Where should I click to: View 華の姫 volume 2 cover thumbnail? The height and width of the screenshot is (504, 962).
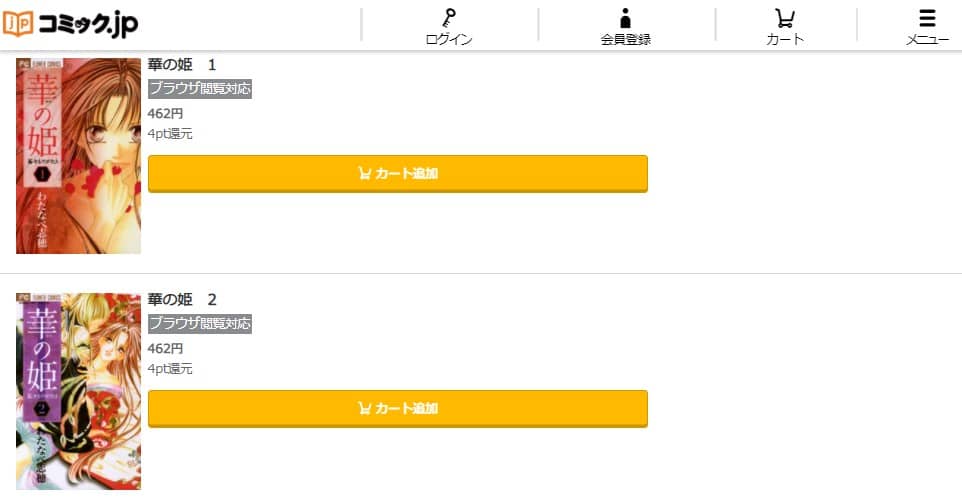(79, 391)
